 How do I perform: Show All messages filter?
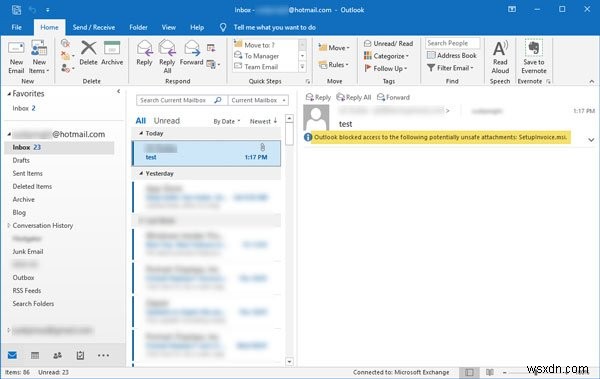pos(140,121)
